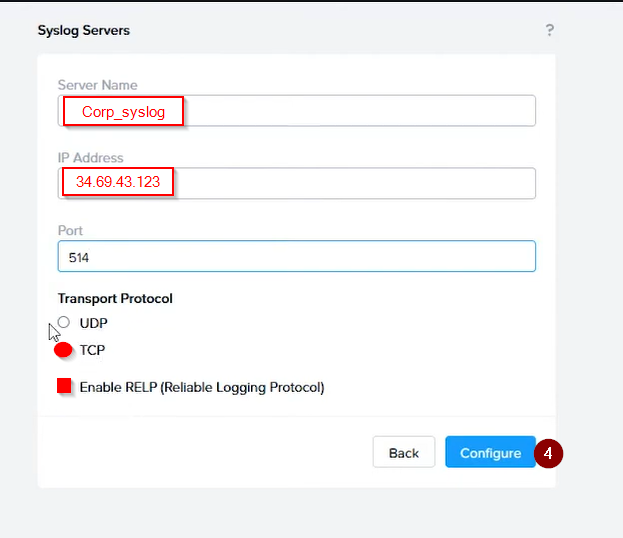Click the 34.69.43.123 highlighted value
623x538 pixels.
point(118,182)
